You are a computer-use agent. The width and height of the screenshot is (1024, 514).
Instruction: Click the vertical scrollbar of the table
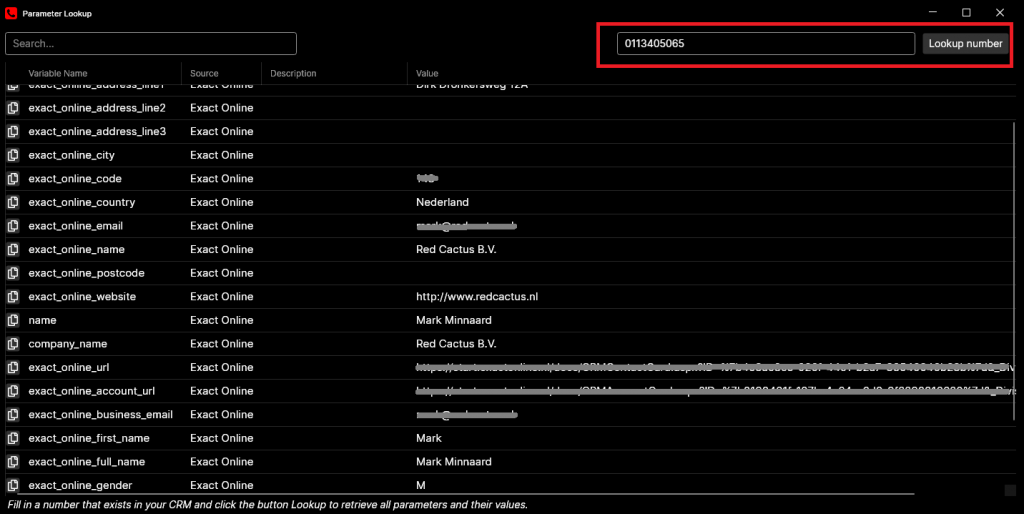coord(1014,271)
